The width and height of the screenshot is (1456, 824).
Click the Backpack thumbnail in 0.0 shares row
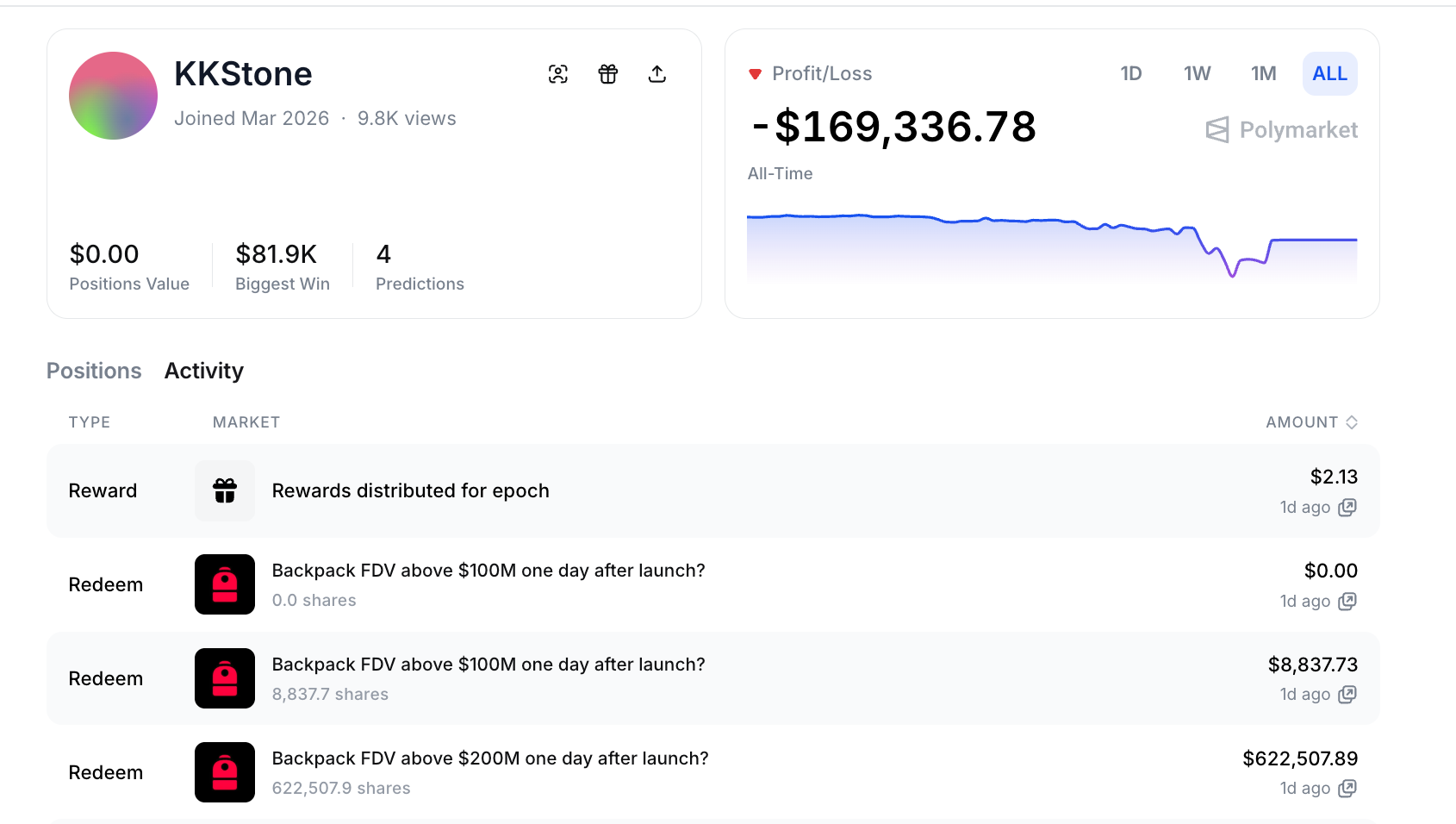click(225, 584)
